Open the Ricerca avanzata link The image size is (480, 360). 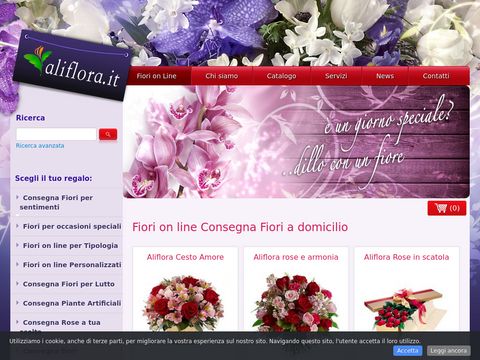[x=40, y=146]
